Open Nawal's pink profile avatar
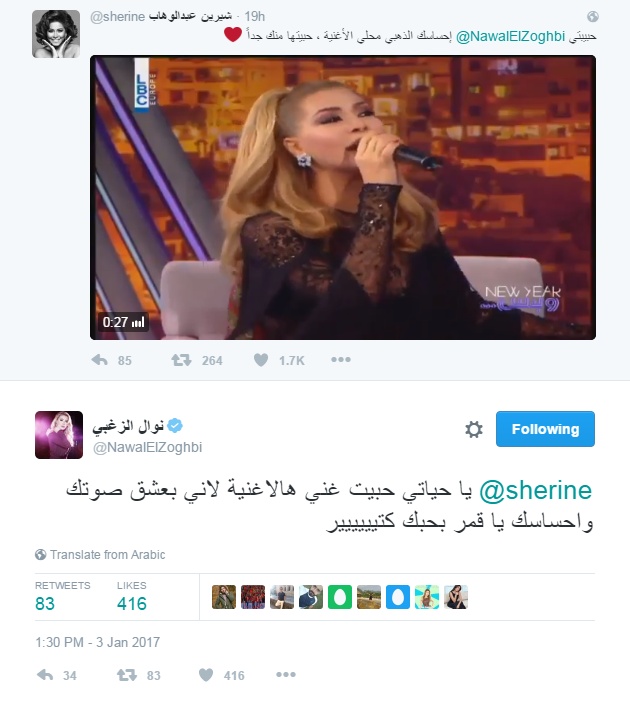The width and height of the screenshot is (630, 702). [59, 435]
